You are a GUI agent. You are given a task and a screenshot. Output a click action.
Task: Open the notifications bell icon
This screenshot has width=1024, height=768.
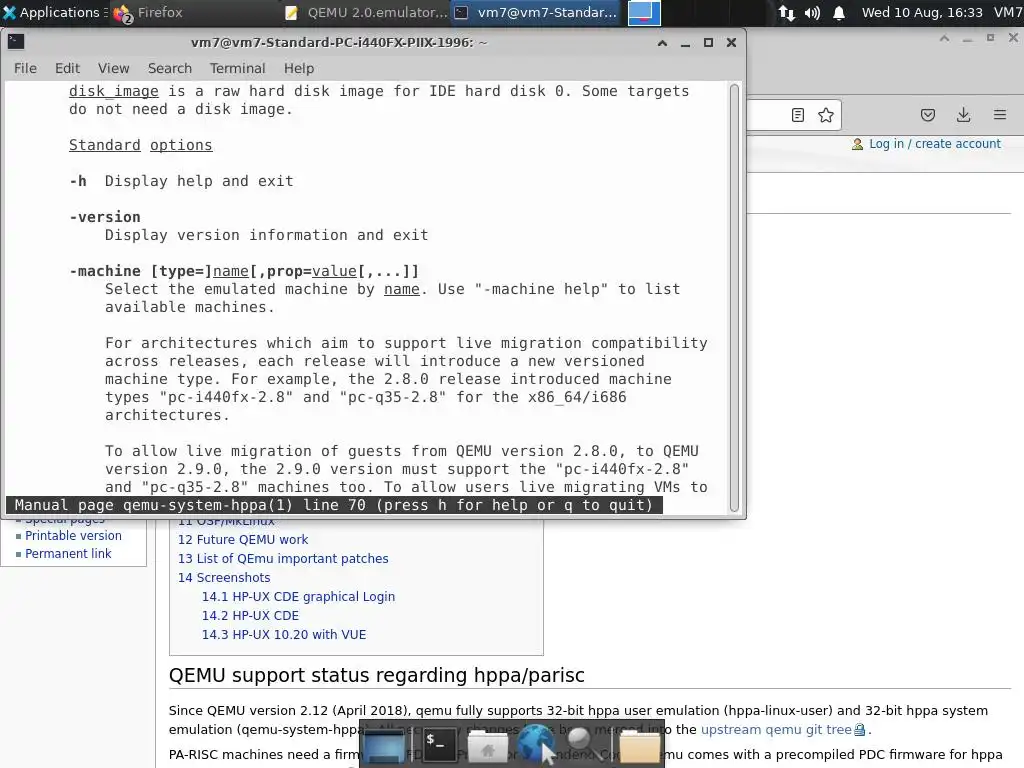click(839, 13)
